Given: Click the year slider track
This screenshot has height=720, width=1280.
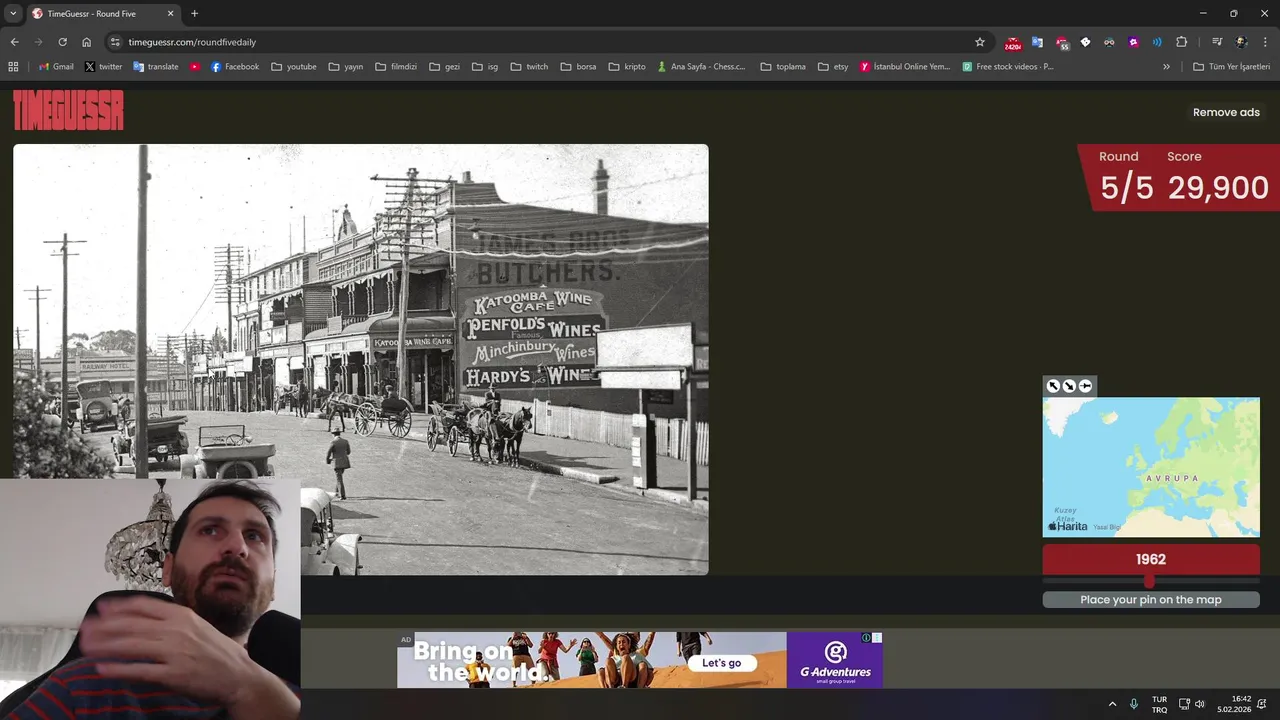Looking at the screenshot, I should 1151,581.
